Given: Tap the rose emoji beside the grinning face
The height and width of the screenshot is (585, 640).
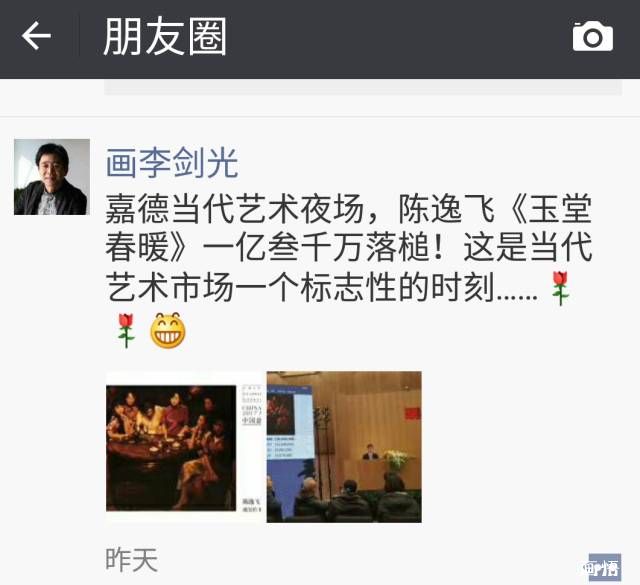Looking at the screenshot, I should (126, 331).
